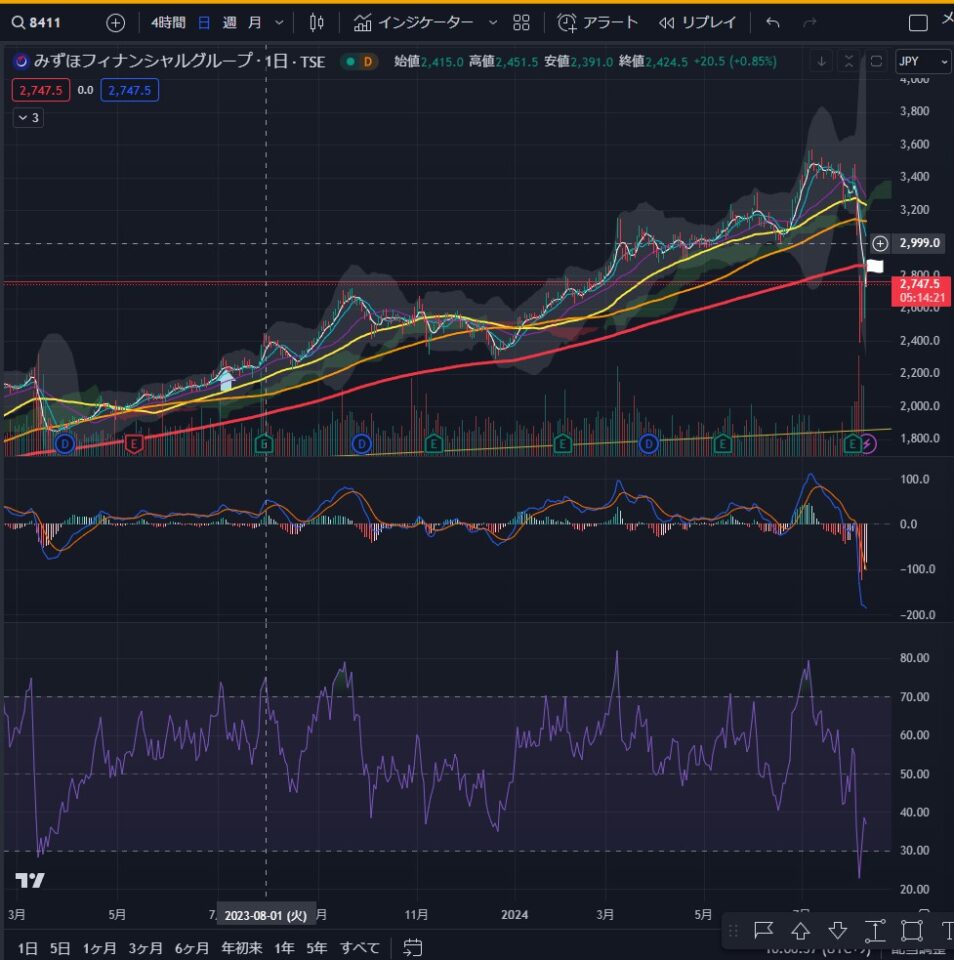Set the range to 6ヶ月

(192, 948)
